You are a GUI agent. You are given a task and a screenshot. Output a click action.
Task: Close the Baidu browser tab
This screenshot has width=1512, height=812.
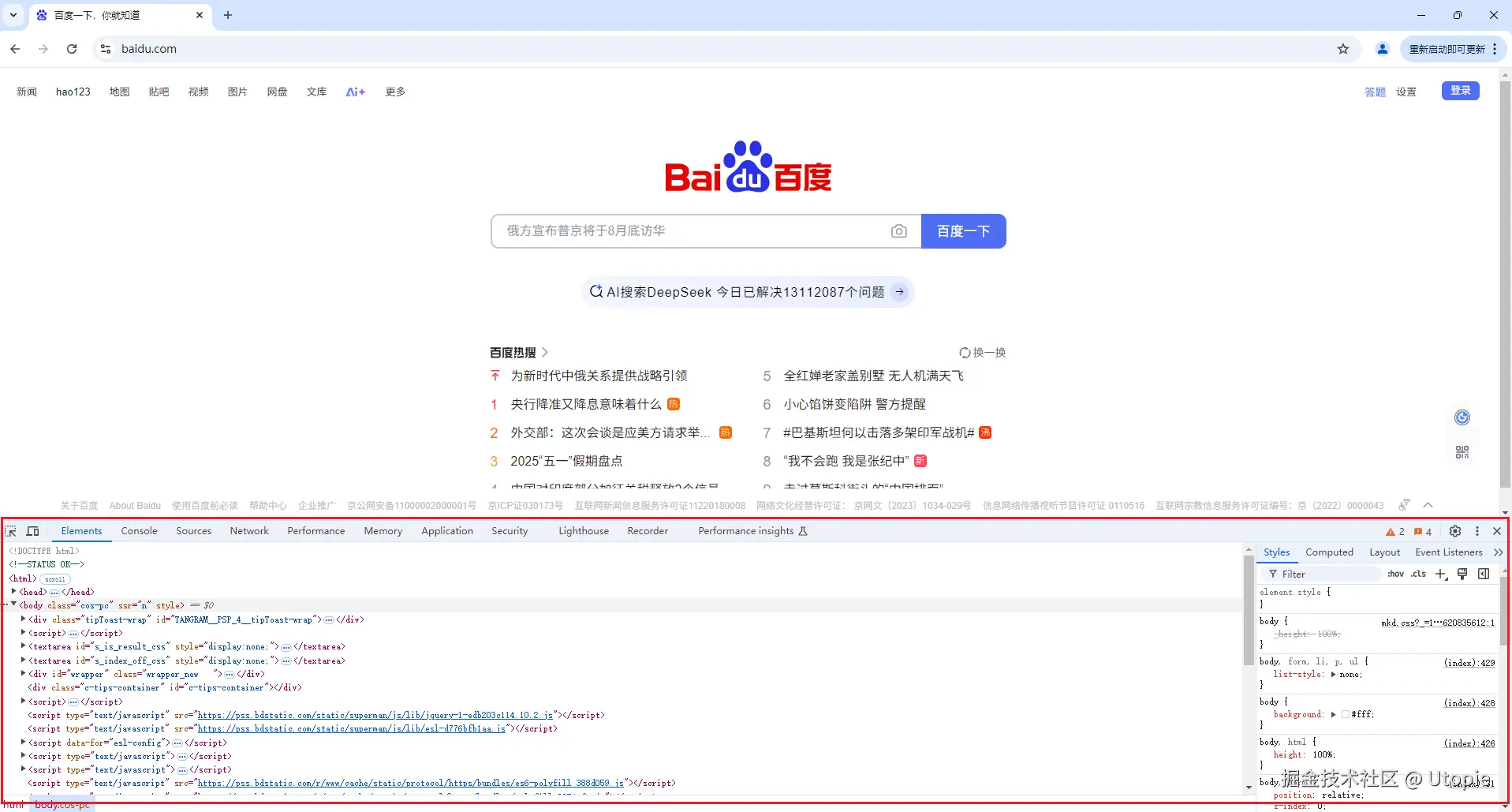click(200, 15)
